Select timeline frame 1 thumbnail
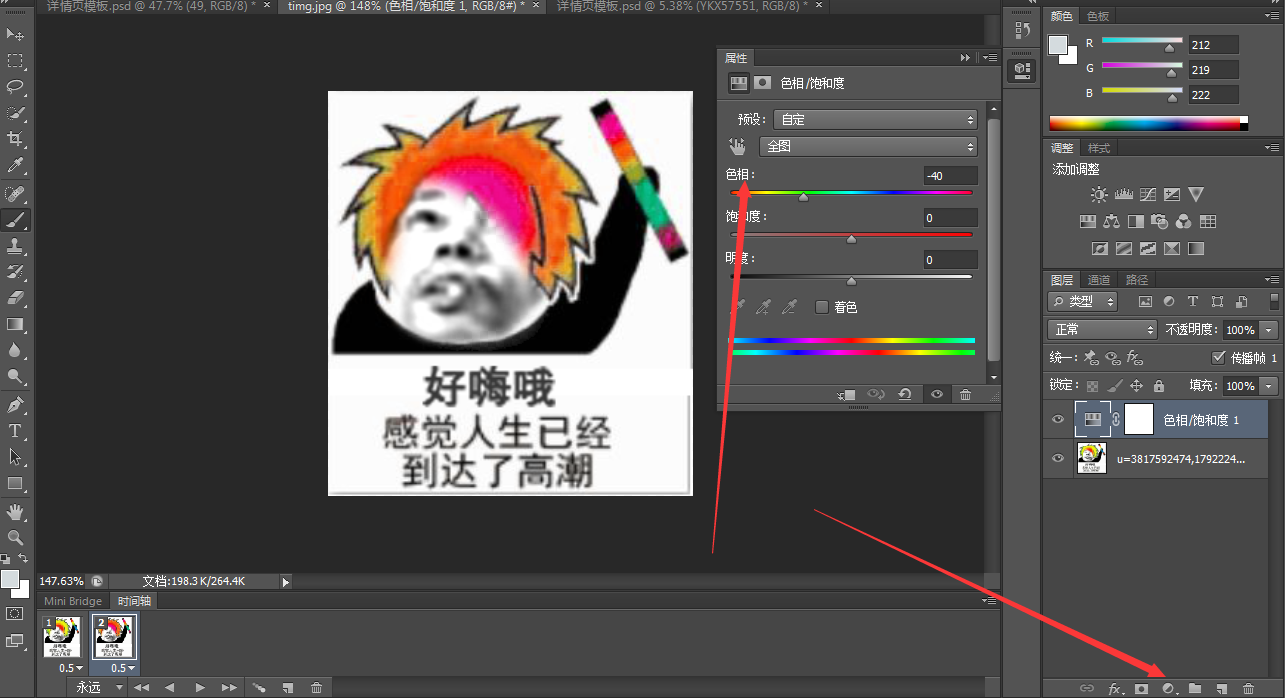1285x698 pixels. tap(62, 637)
